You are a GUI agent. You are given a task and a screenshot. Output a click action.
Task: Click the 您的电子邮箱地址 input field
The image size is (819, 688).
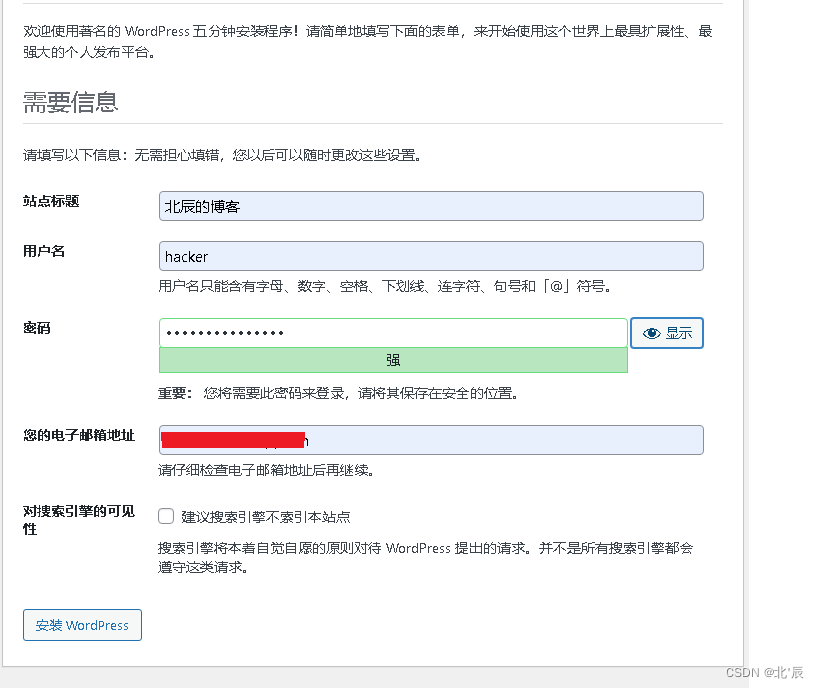tap(431, 440)
